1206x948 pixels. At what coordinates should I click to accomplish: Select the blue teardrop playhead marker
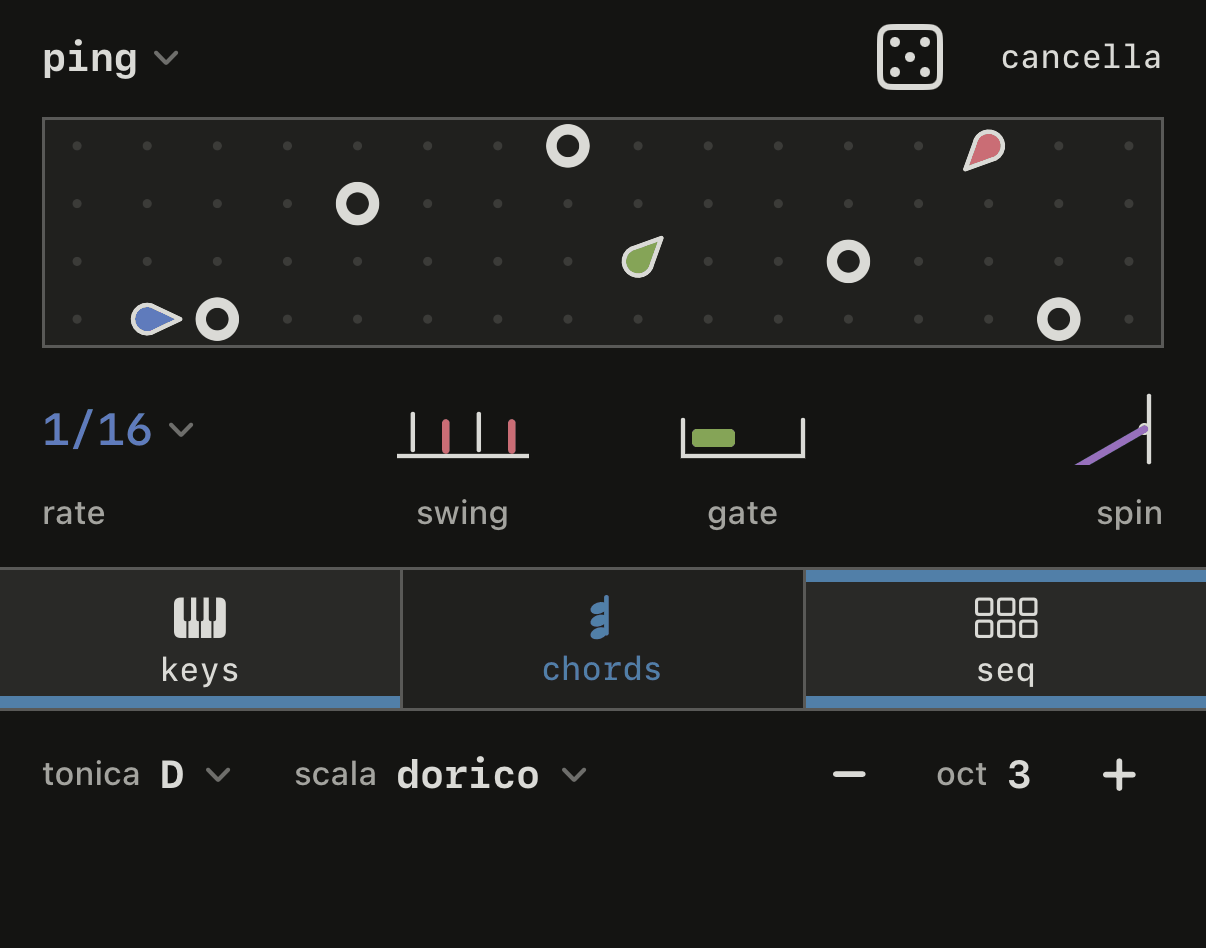click(x=156, y=319)
